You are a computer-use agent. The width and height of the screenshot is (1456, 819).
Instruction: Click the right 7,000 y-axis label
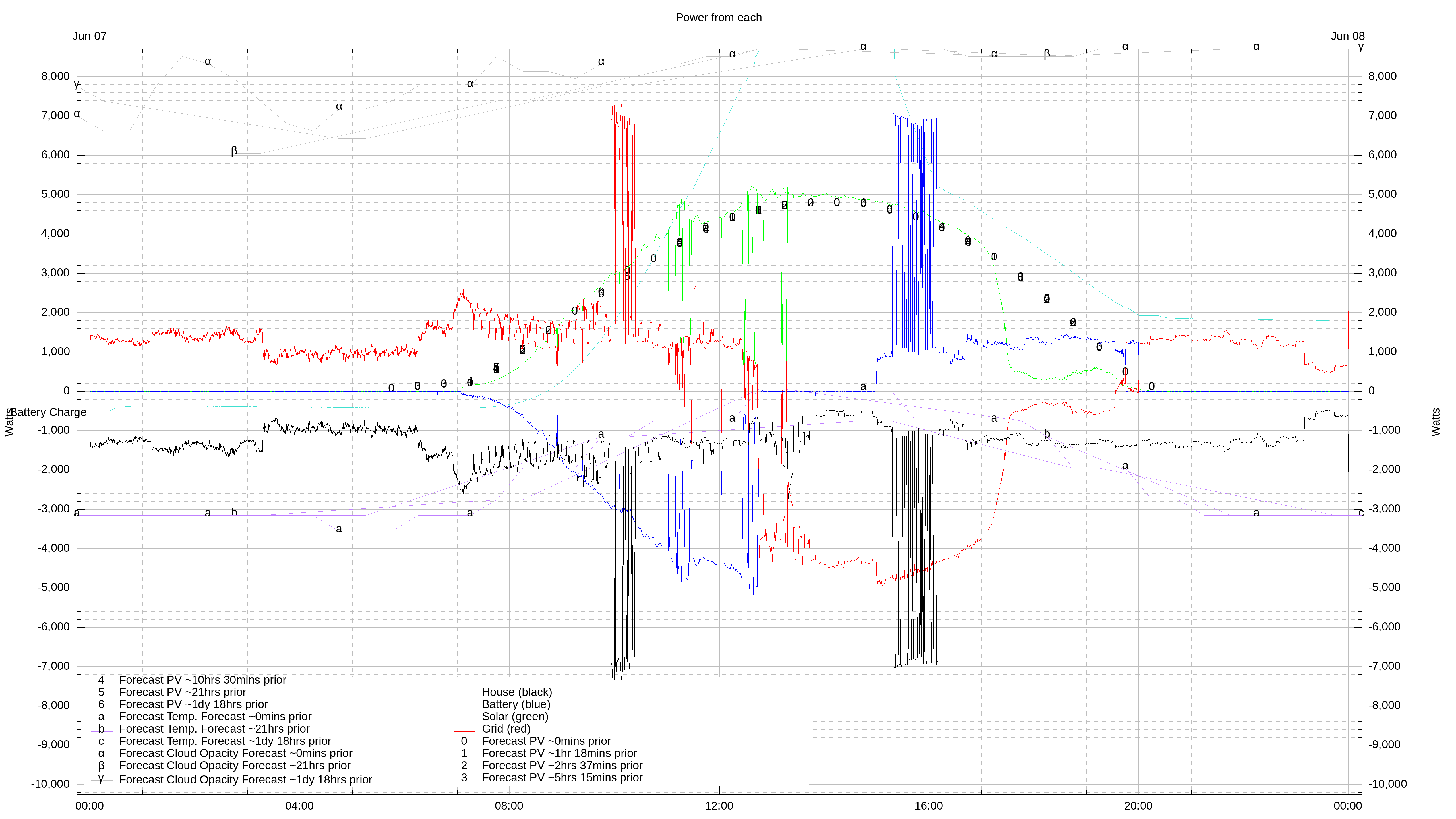[x=1382, y=115]
